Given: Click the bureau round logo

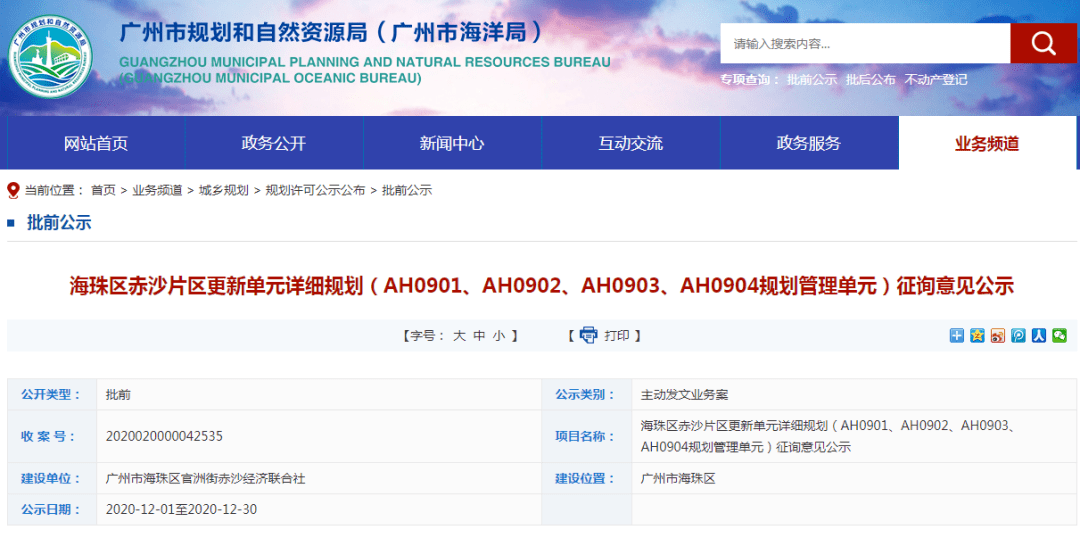Looking at the screenshot, I should [50, 56].
